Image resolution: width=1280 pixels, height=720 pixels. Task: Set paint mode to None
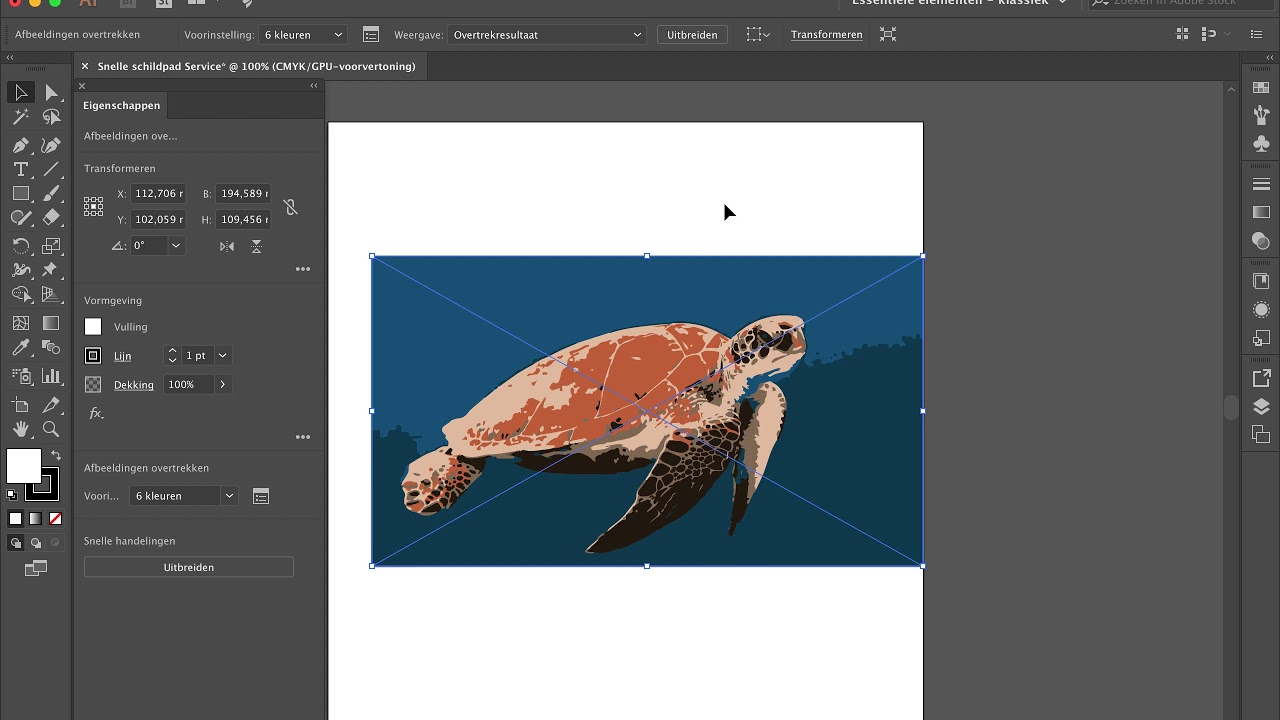click(55, 518)
